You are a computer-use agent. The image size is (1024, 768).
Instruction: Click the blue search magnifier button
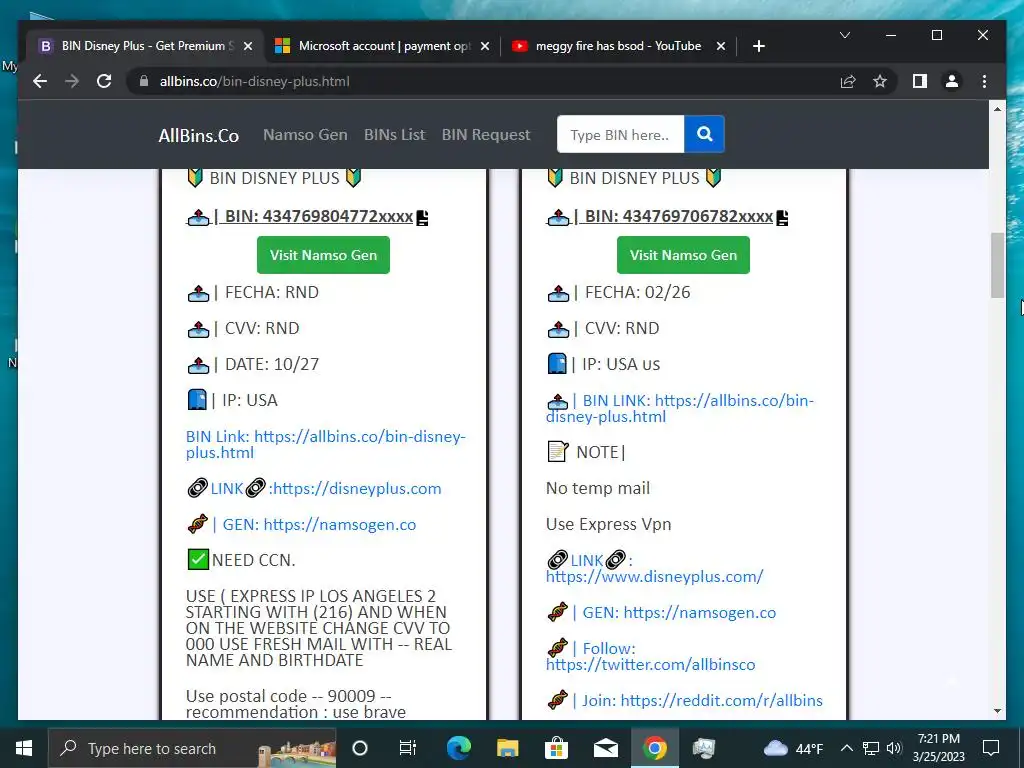pos(704,134)
